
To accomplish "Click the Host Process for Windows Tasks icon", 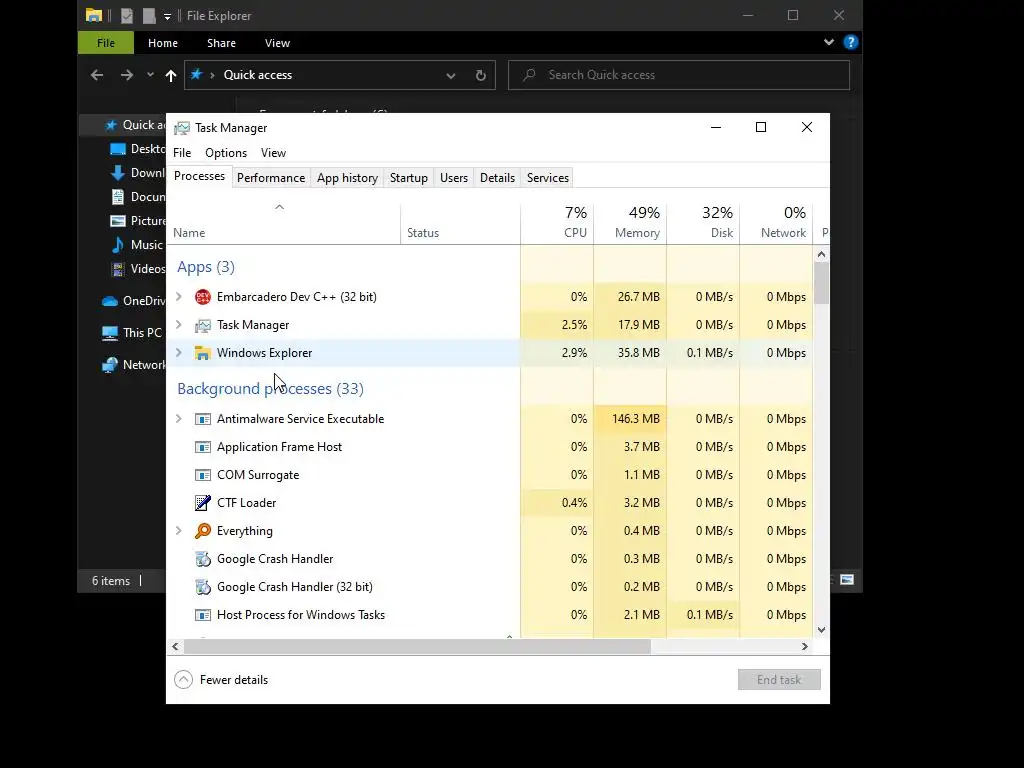I will click(202, 615).
